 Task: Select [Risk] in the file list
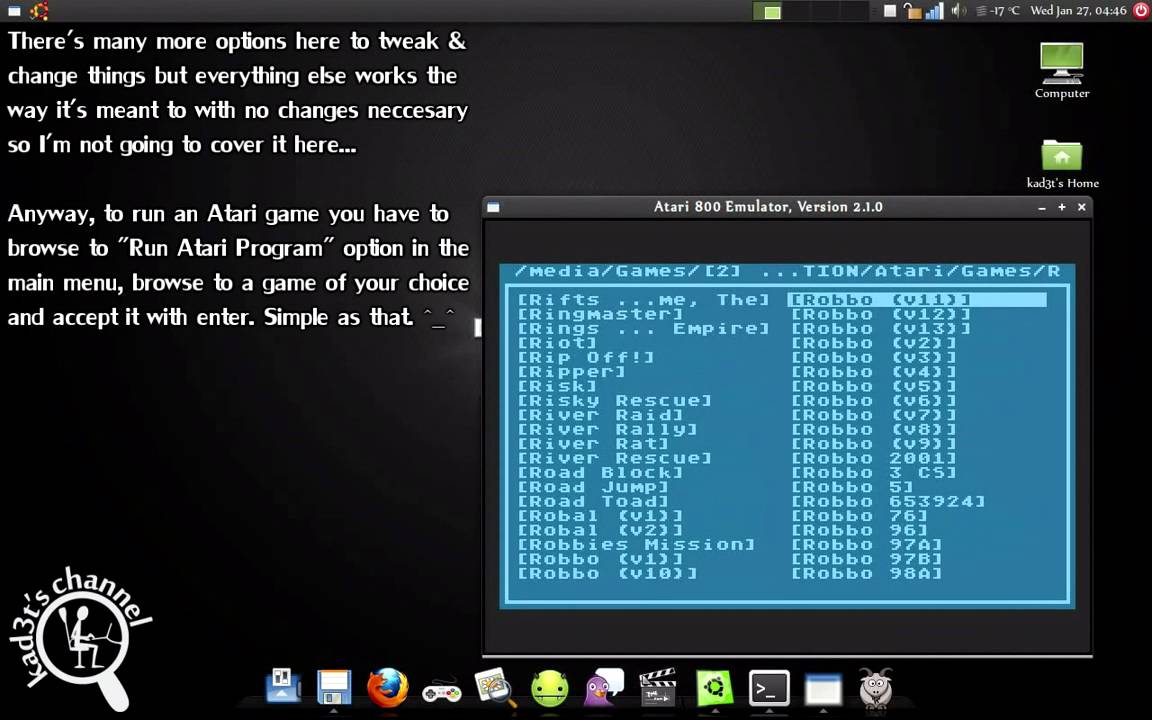point(557,386)
